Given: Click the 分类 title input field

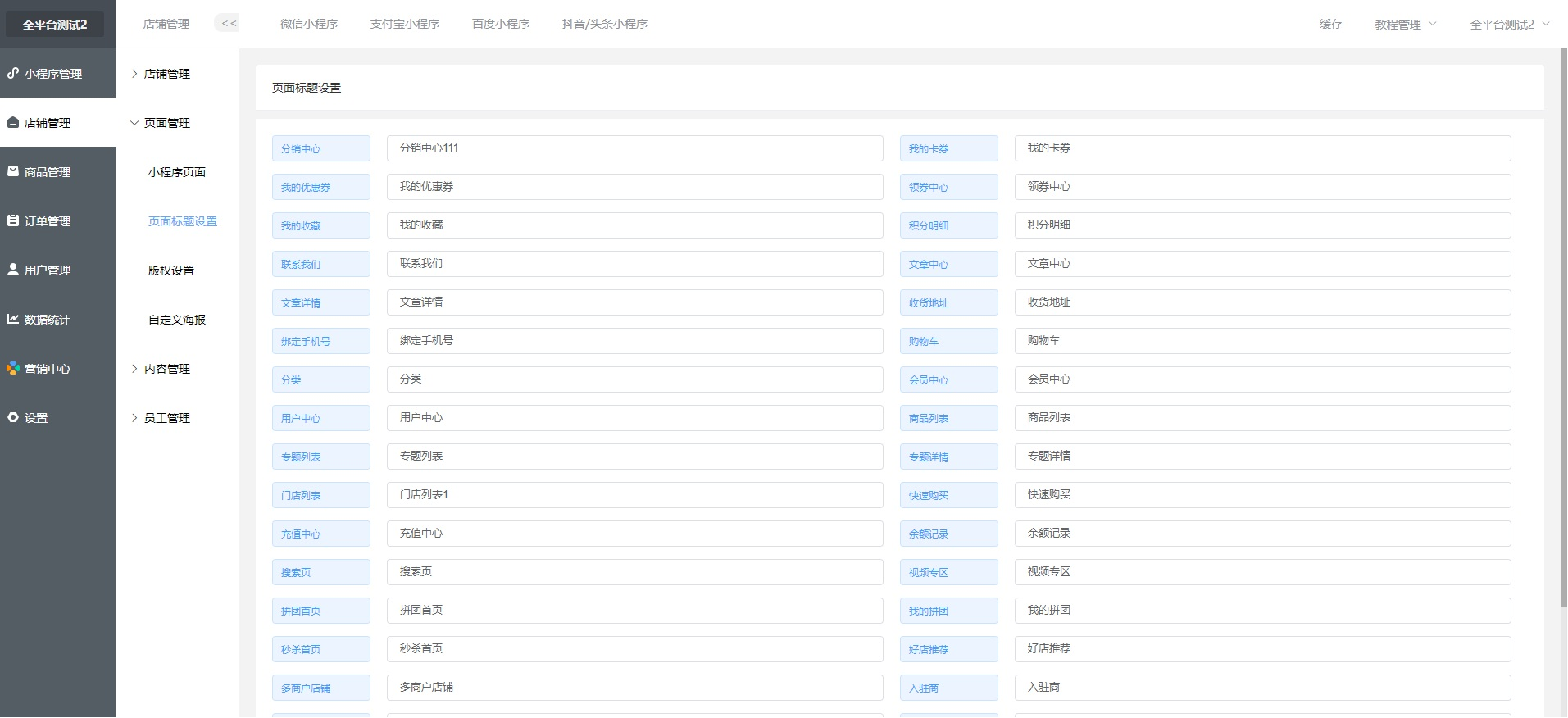Looking at the screenshot, I should tap(635, 379).
